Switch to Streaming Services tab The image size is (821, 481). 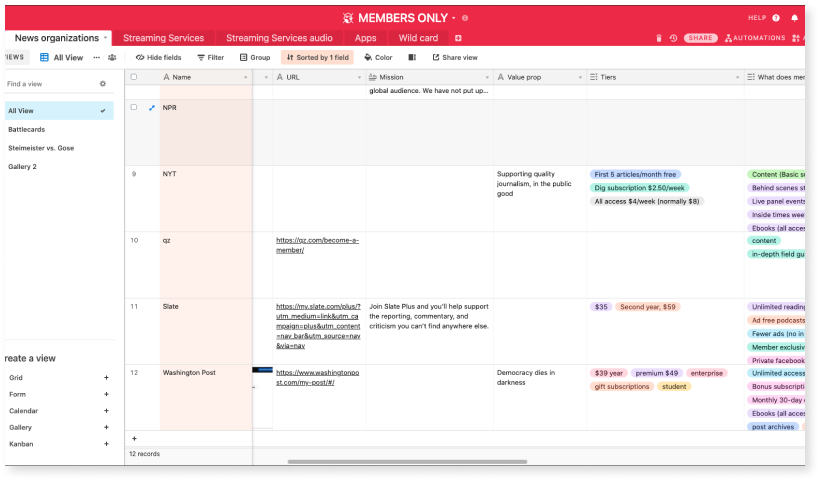[163, 38]
